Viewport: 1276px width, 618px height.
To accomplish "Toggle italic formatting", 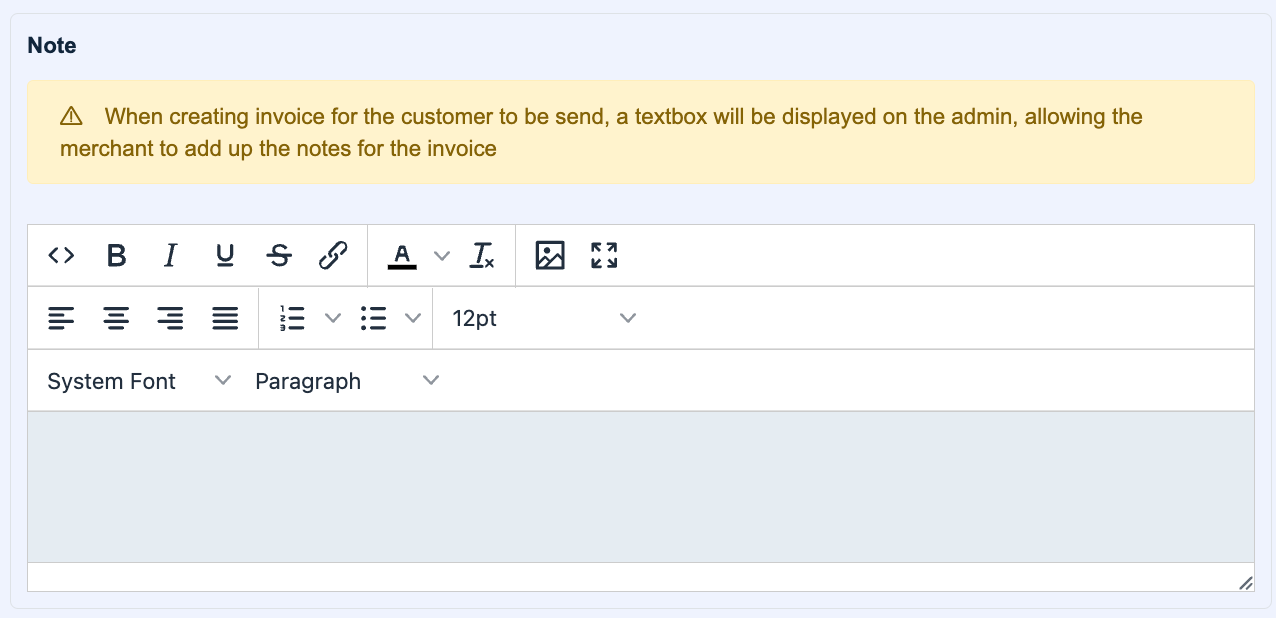I will click(x=170, y=256).
